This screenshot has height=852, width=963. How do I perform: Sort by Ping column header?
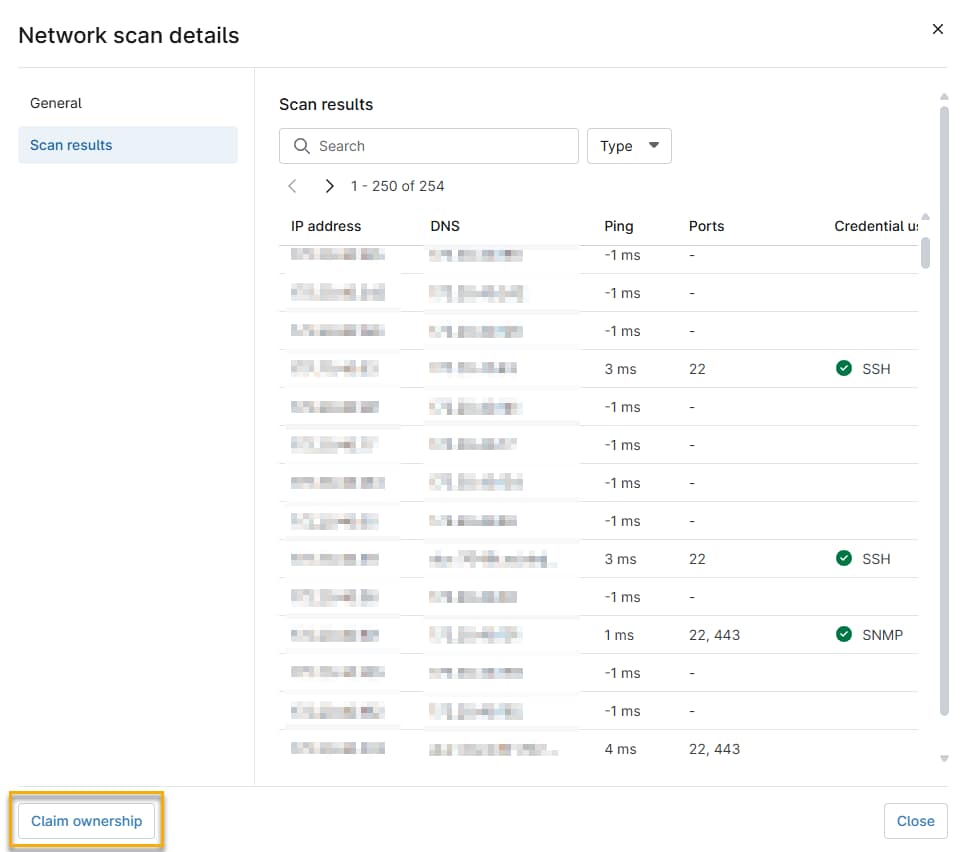[618, 226]
